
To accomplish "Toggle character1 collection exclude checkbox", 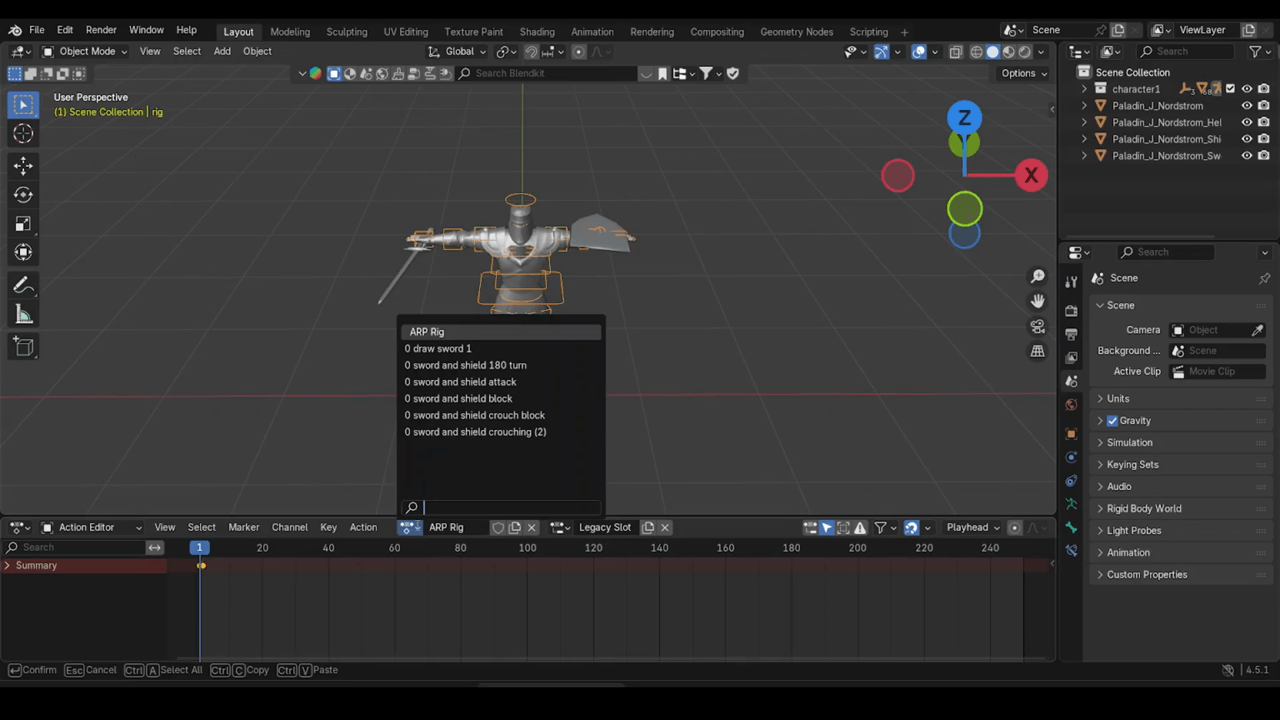I will tap(1231, 89).
